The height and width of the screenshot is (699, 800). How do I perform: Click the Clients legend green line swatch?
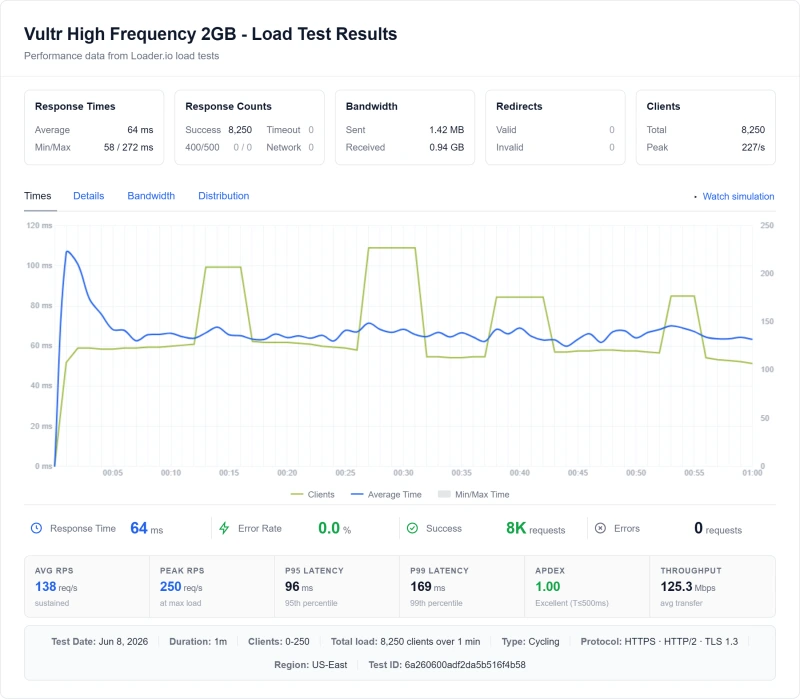(x=296, y=494)
